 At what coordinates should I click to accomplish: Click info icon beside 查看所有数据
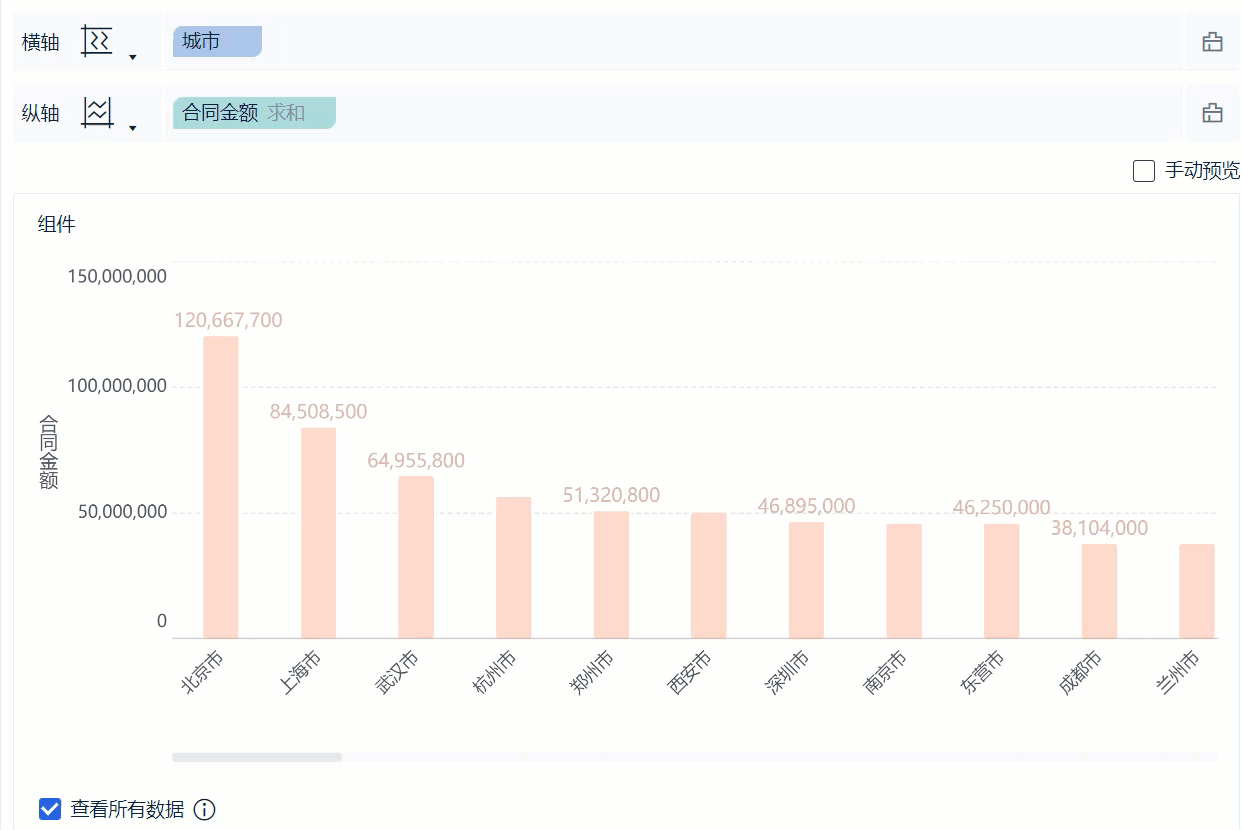[204, 809]
